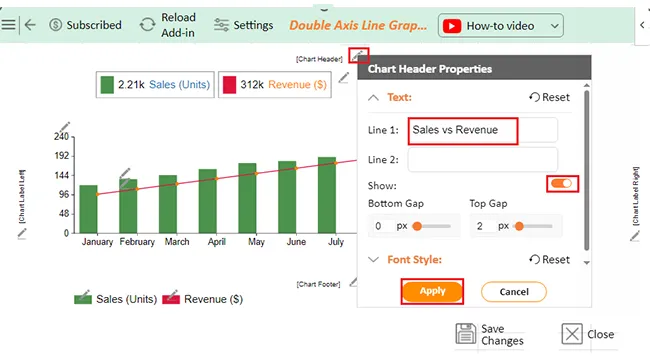
Task: Click the April axis label
Action: pos(216,242)
